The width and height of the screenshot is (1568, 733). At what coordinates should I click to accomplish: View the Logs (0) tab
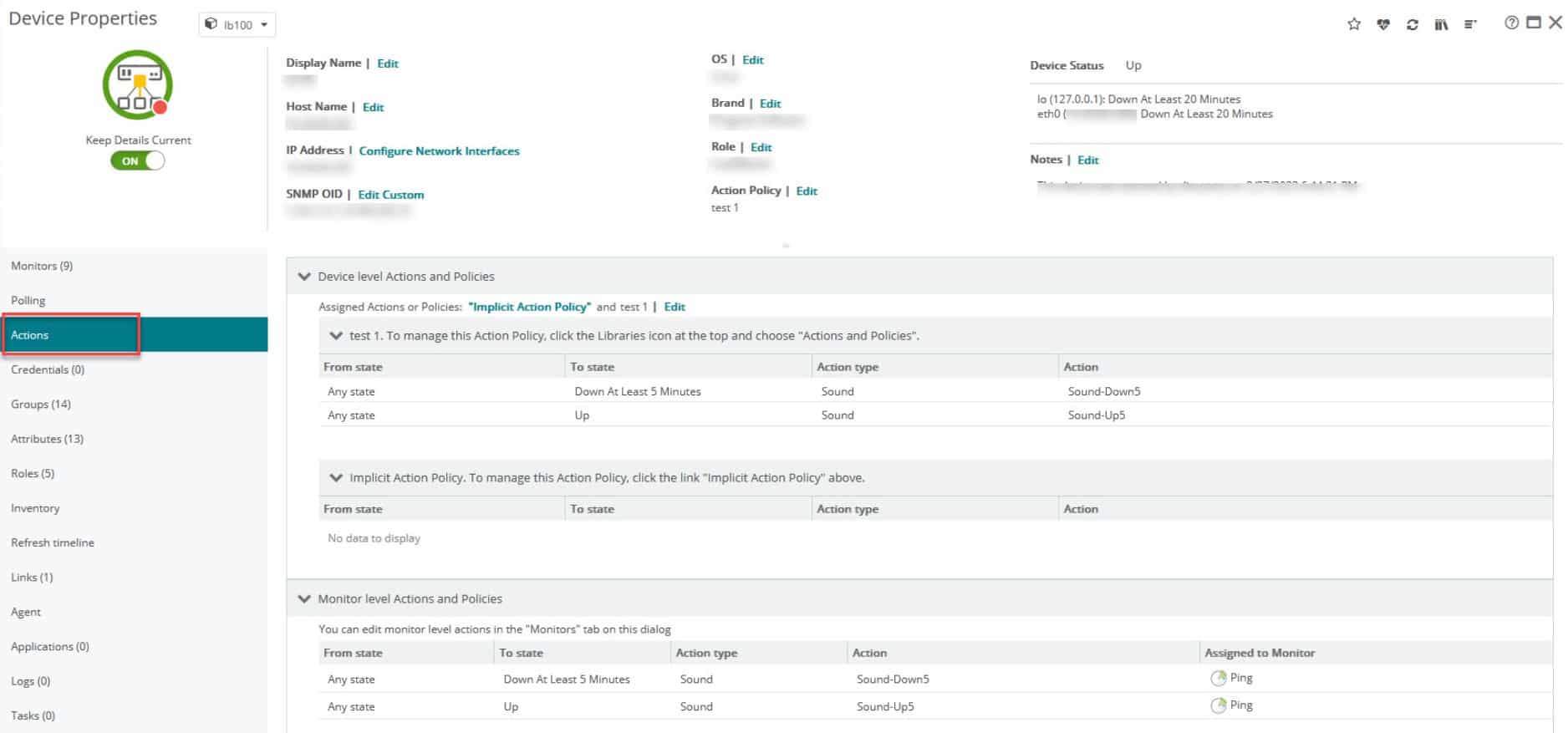pyautogui.click(x=134, y=682)
